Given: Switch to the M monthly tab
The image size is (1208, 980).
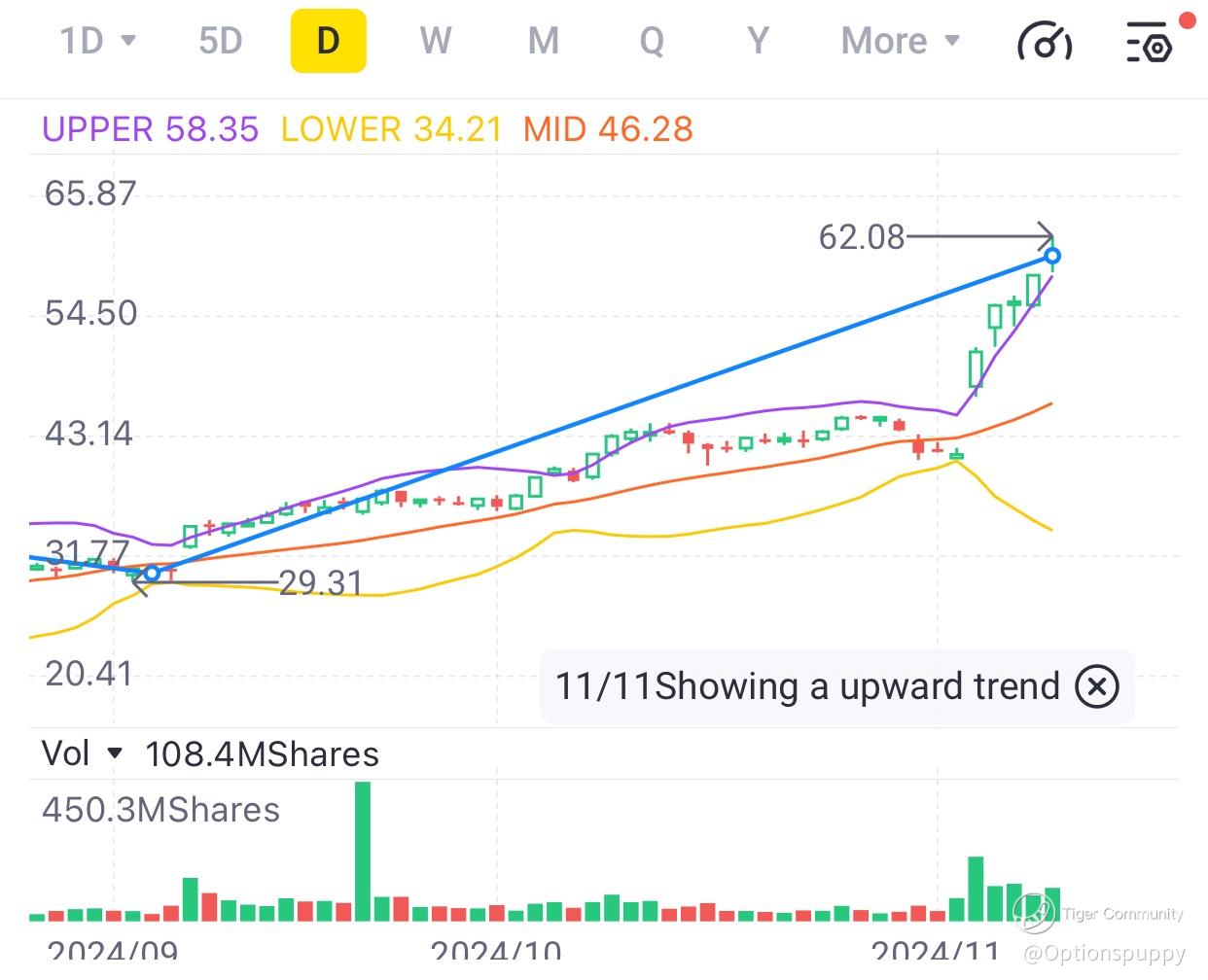Looking at the screenshot, I should [x=544, y=41].
